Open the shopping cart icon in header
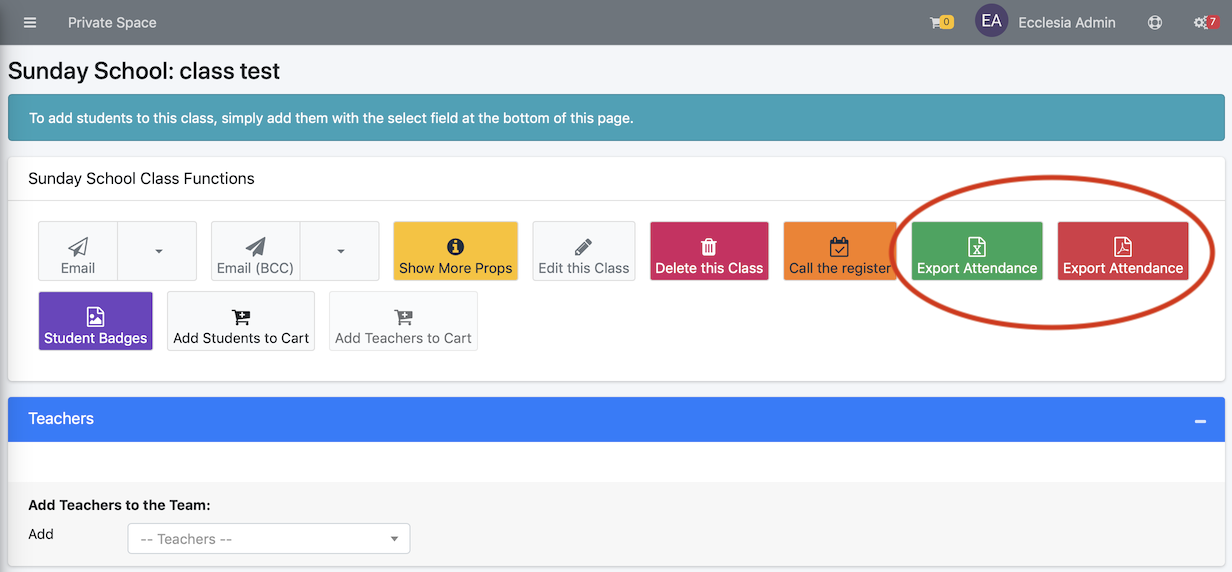The image size is (1232, 572). point(941,22)
